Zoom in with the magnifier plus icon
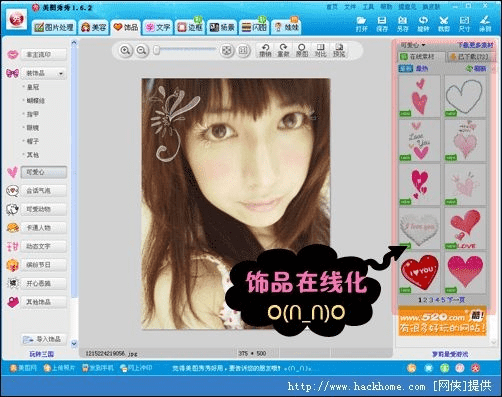The height and width of the screenshot is (397, 502). (x=125, y=51)
